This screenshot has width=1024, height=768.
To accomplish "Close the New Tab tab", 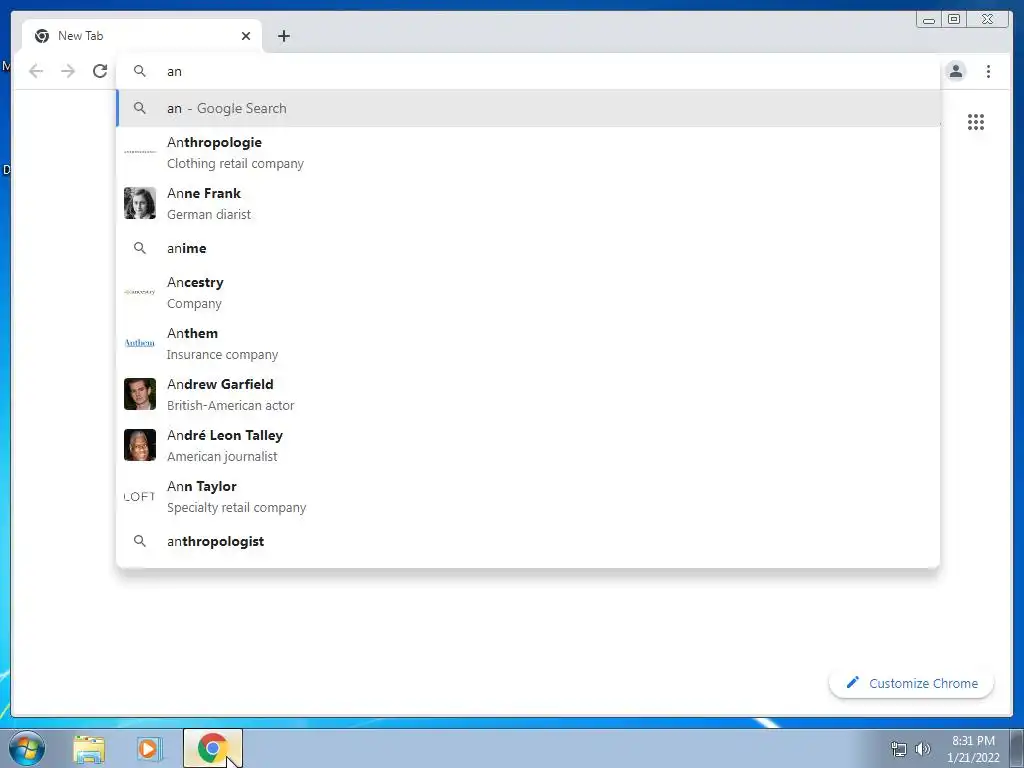I will point(246,36).
